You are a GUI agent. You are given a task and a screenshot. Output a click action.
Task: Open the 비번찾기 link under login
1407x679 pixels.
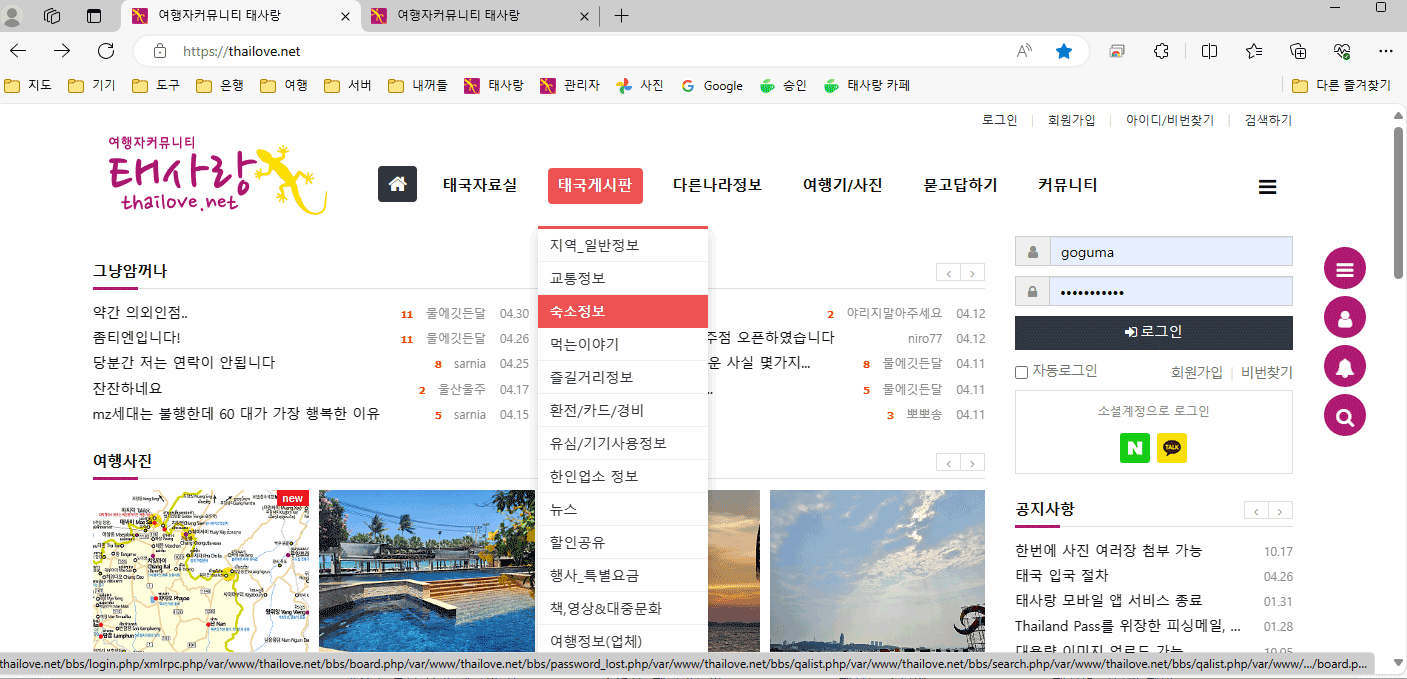1266,372
